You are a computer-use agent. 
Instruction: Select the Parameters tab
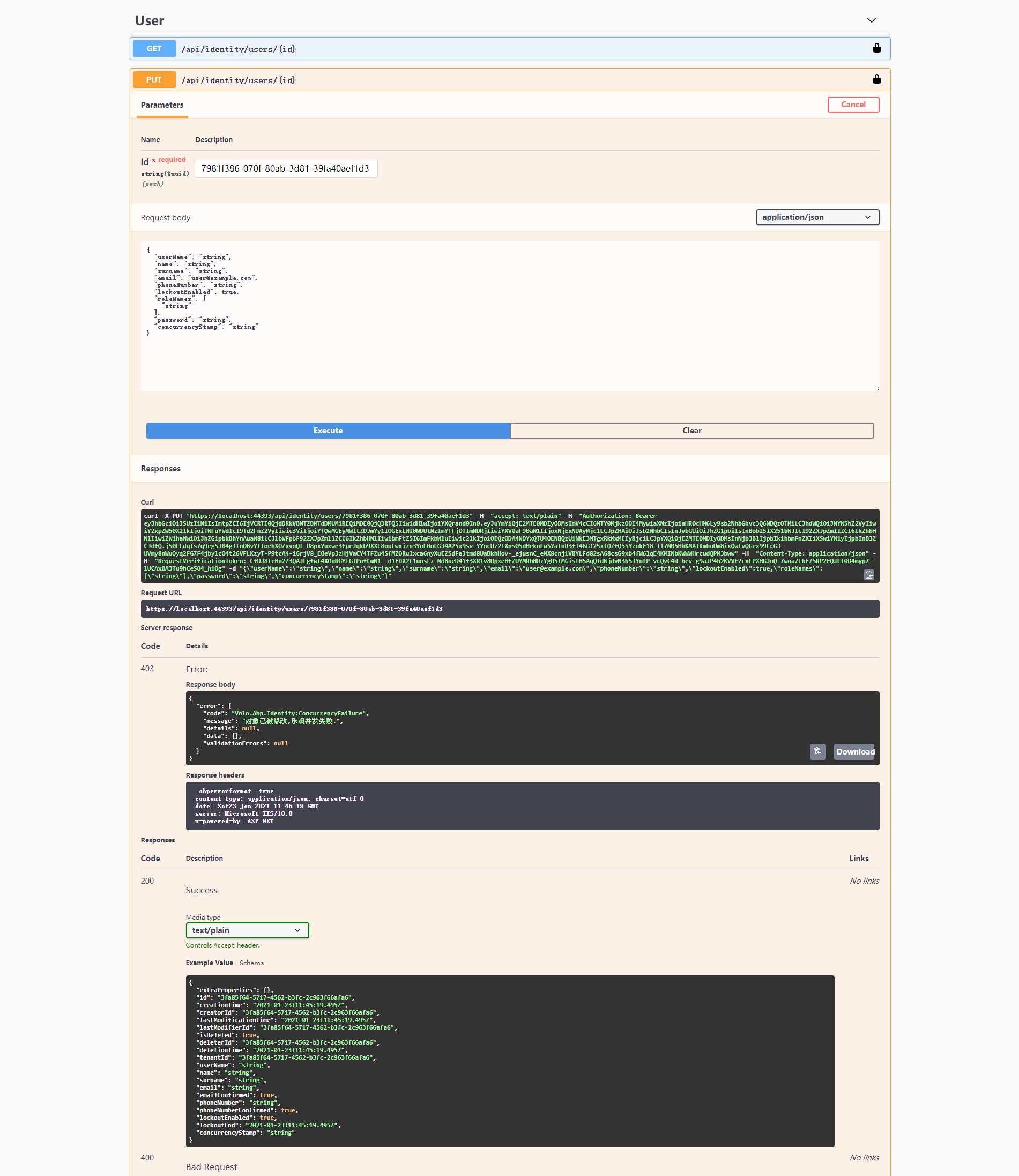coord(161,105)
